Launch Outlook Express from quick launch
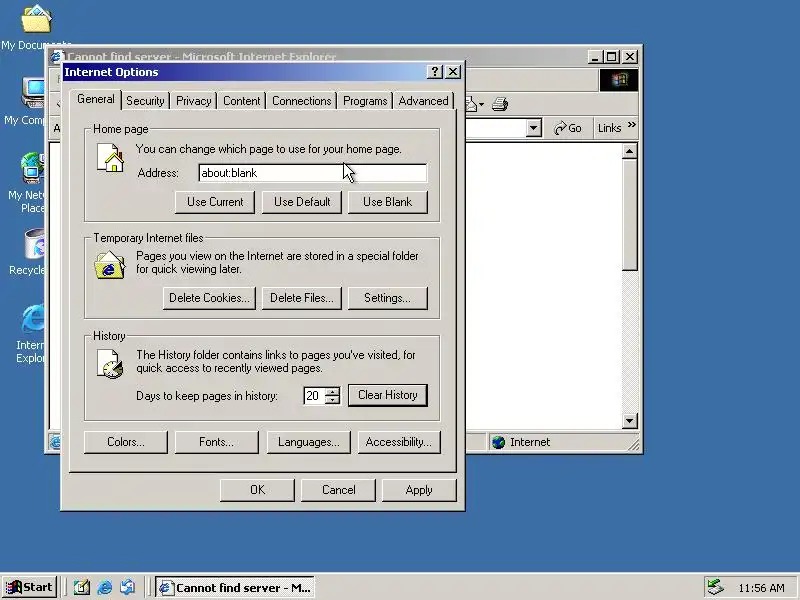This screenshot has height=600, width=800. tap(128, 587)
